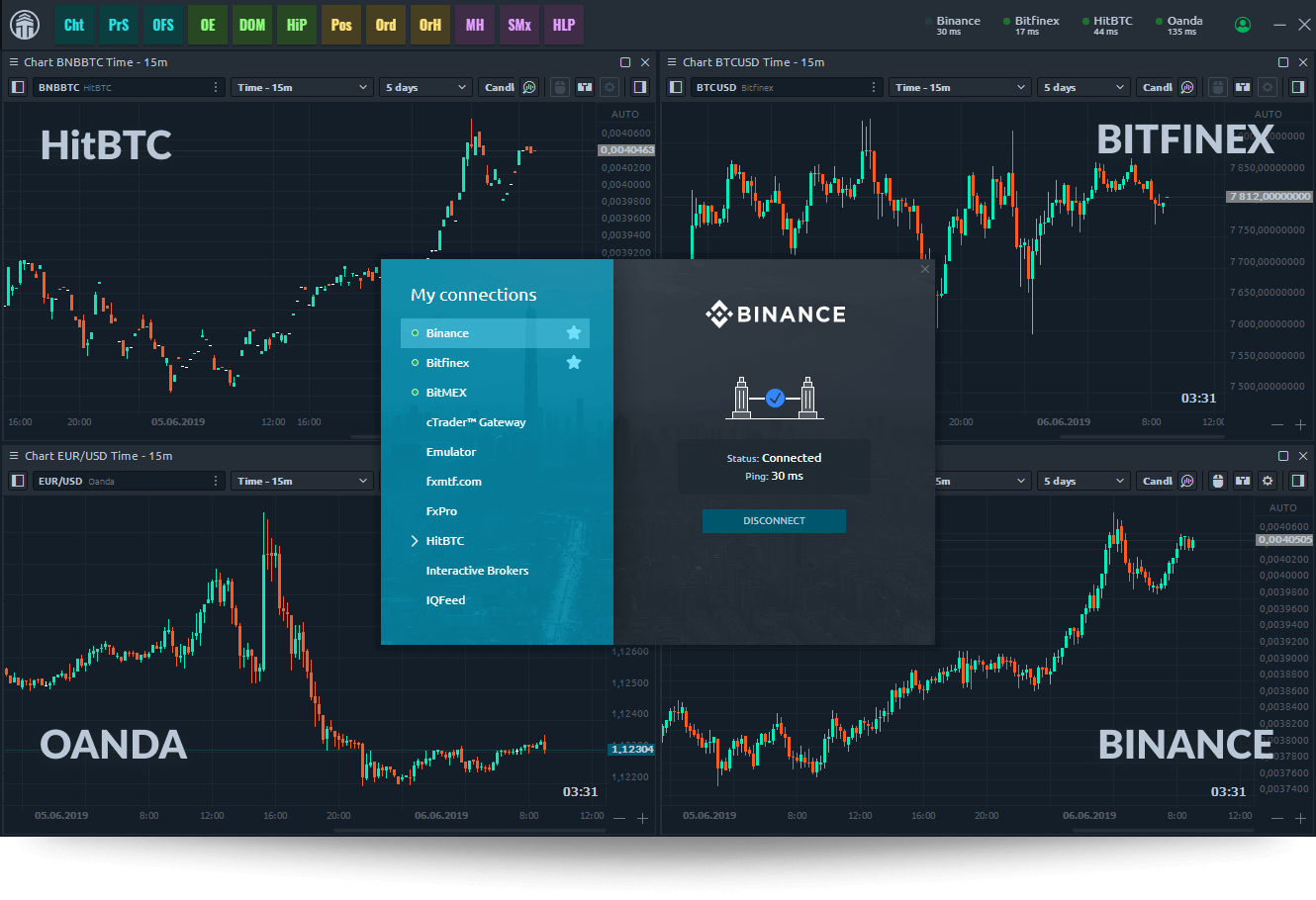Toggle the Bitfinex favorite star

tap(574, 363)
